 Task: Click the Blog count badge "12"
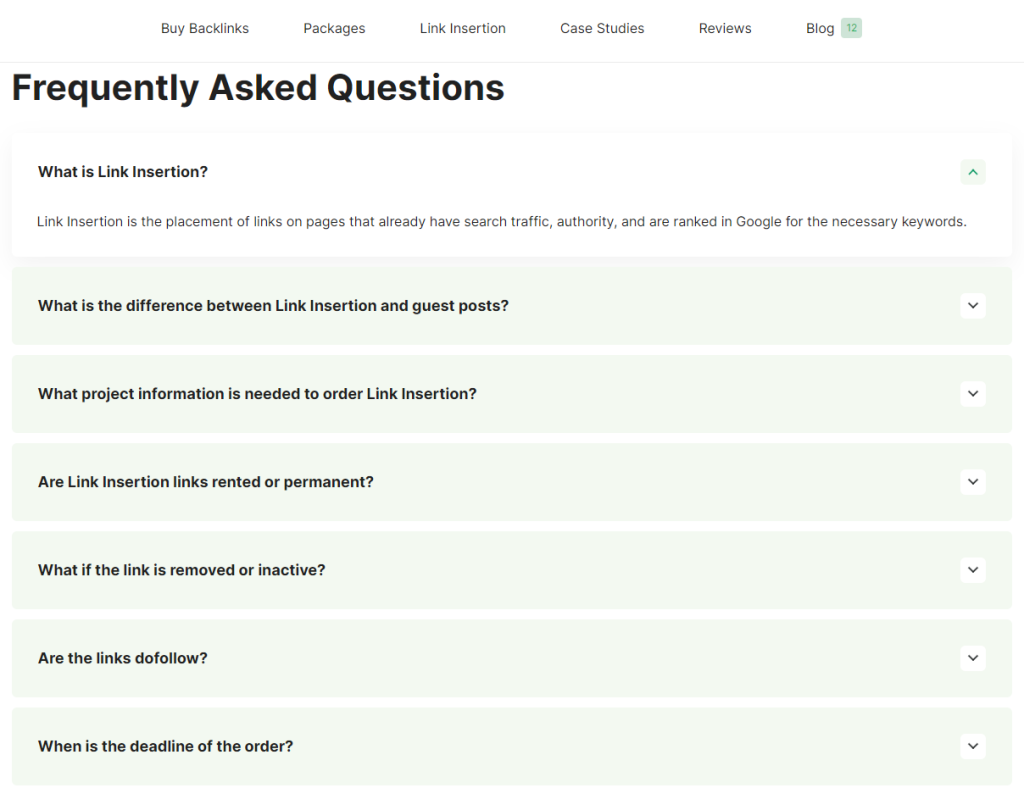coord(851,28)
